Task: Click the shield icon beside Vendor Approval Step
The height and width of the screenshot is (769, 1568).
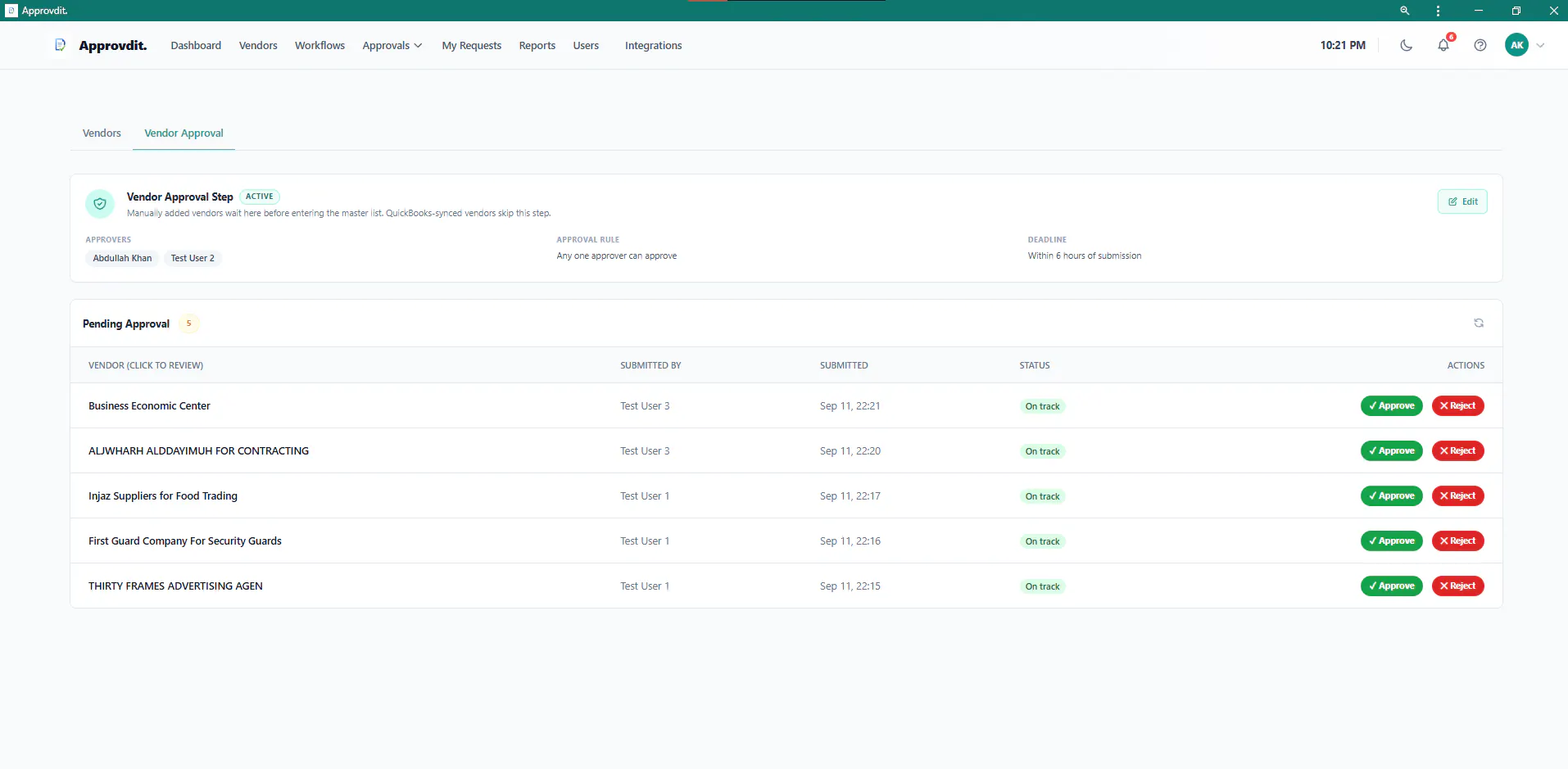Action: point(100,204)
